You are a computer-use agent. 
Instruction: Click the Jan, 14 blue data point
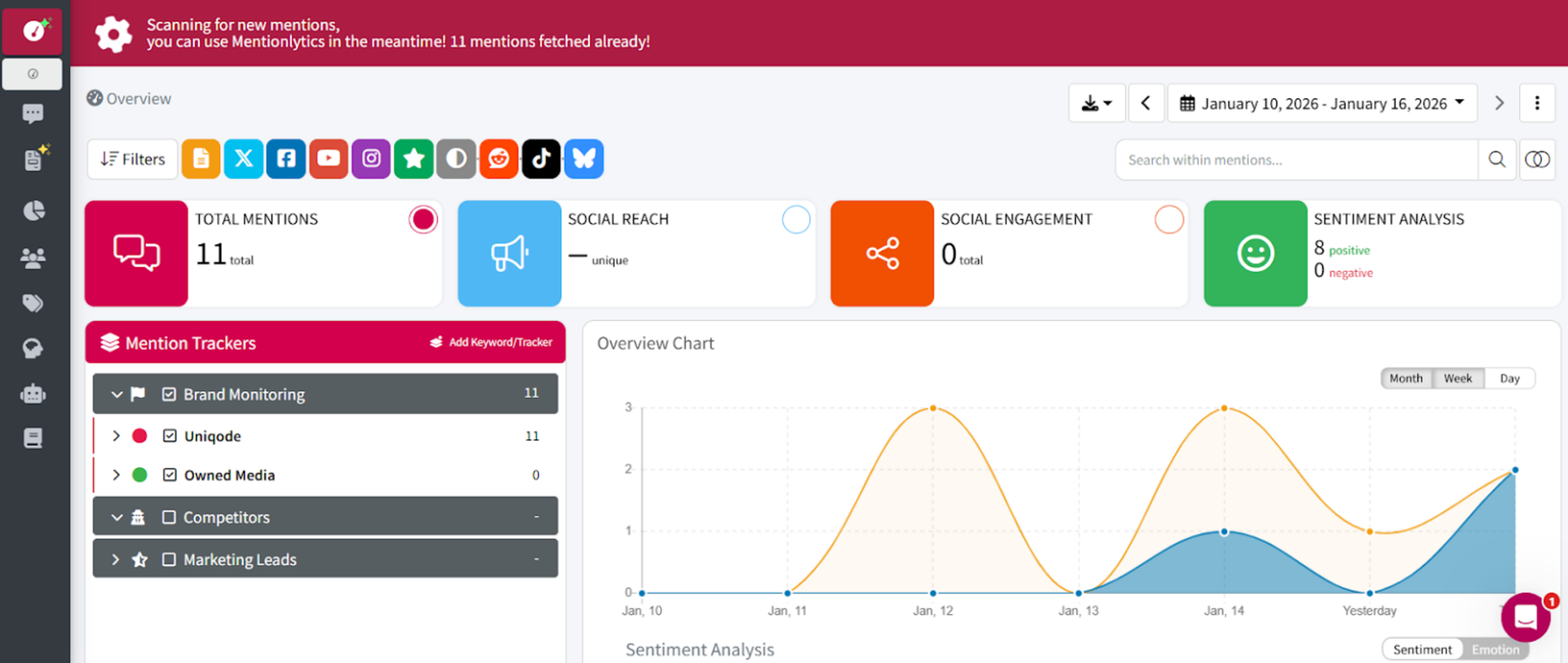[x=1224, y=532]
